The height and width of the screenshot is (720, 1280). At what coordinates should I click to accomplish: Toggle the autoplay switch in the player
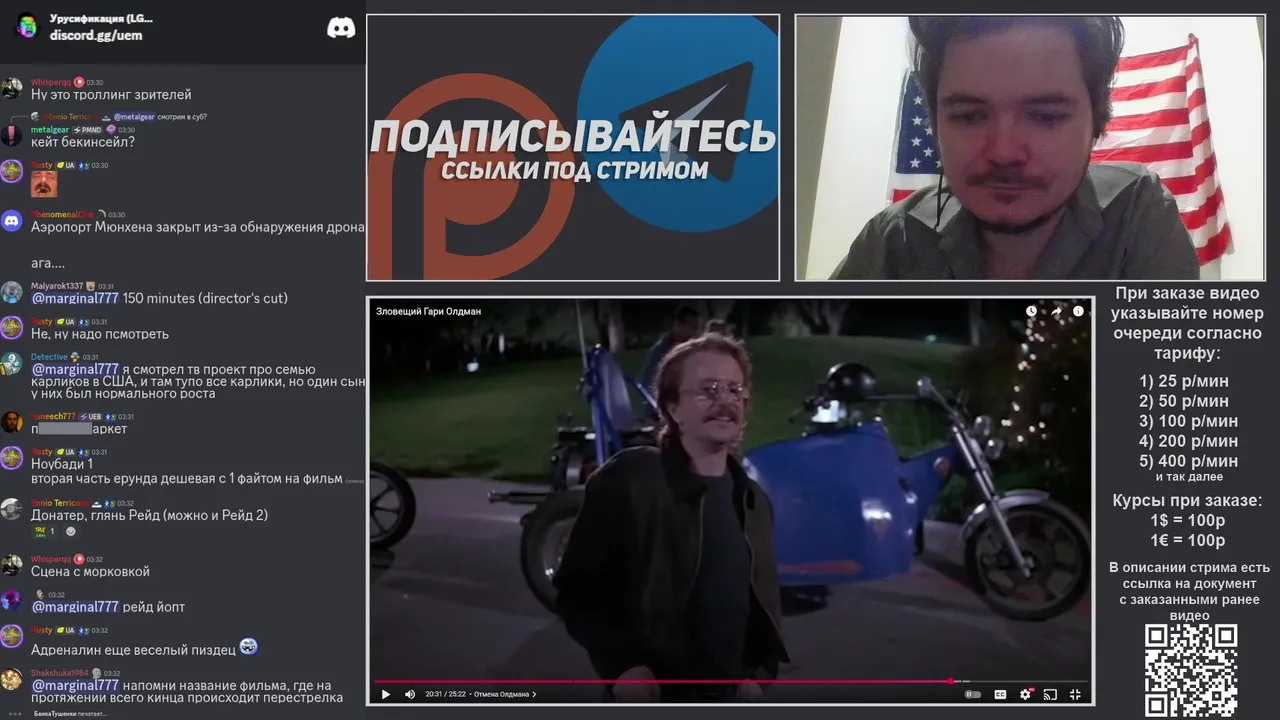click(972, 694)
